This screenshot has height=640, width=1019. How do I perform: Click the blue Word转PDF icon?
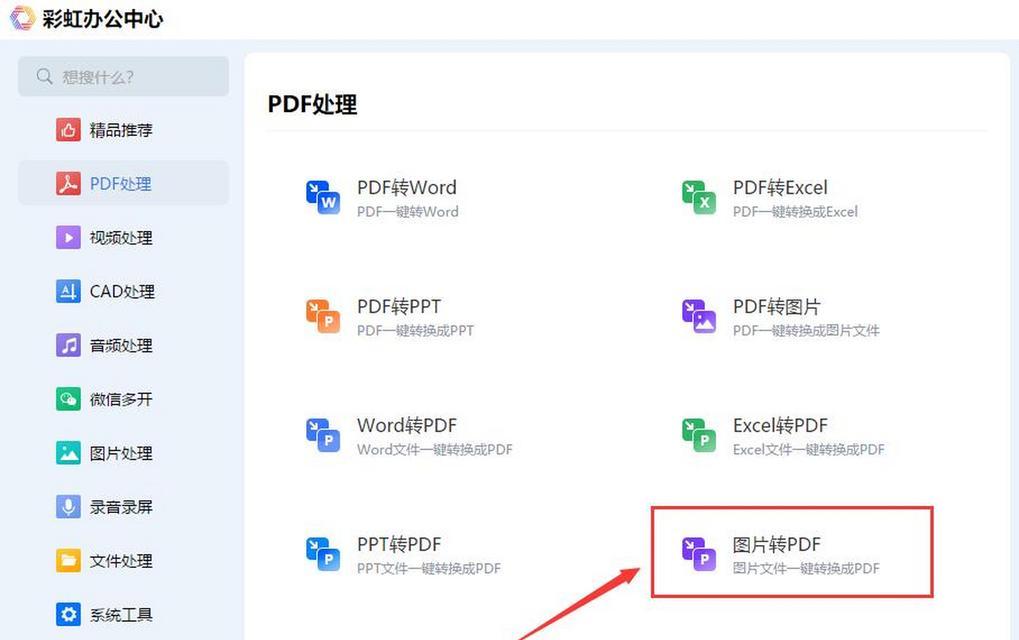point(323,435)
